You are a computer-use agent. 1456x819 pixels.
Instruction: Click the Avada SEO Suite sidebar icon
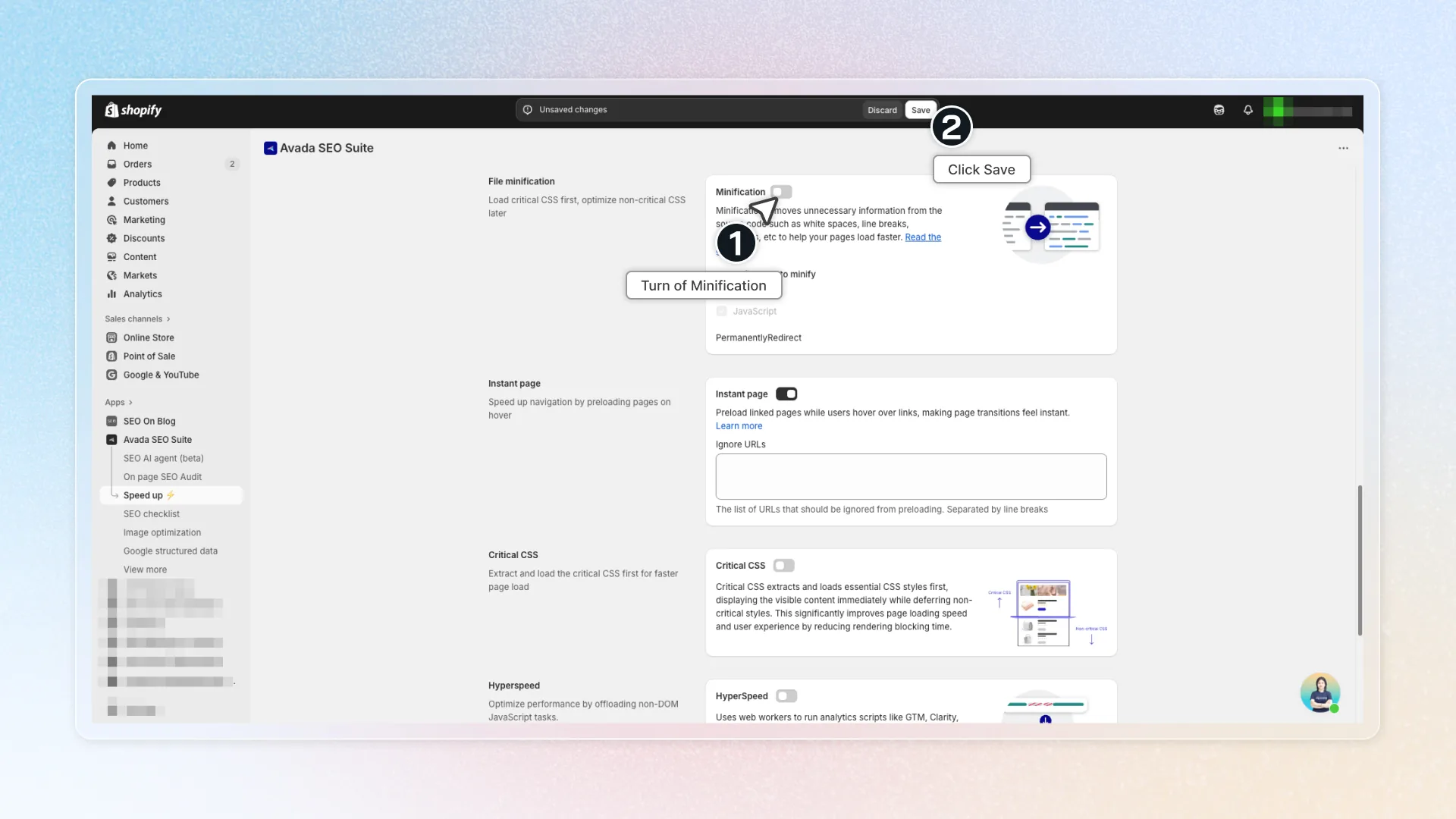111,440
